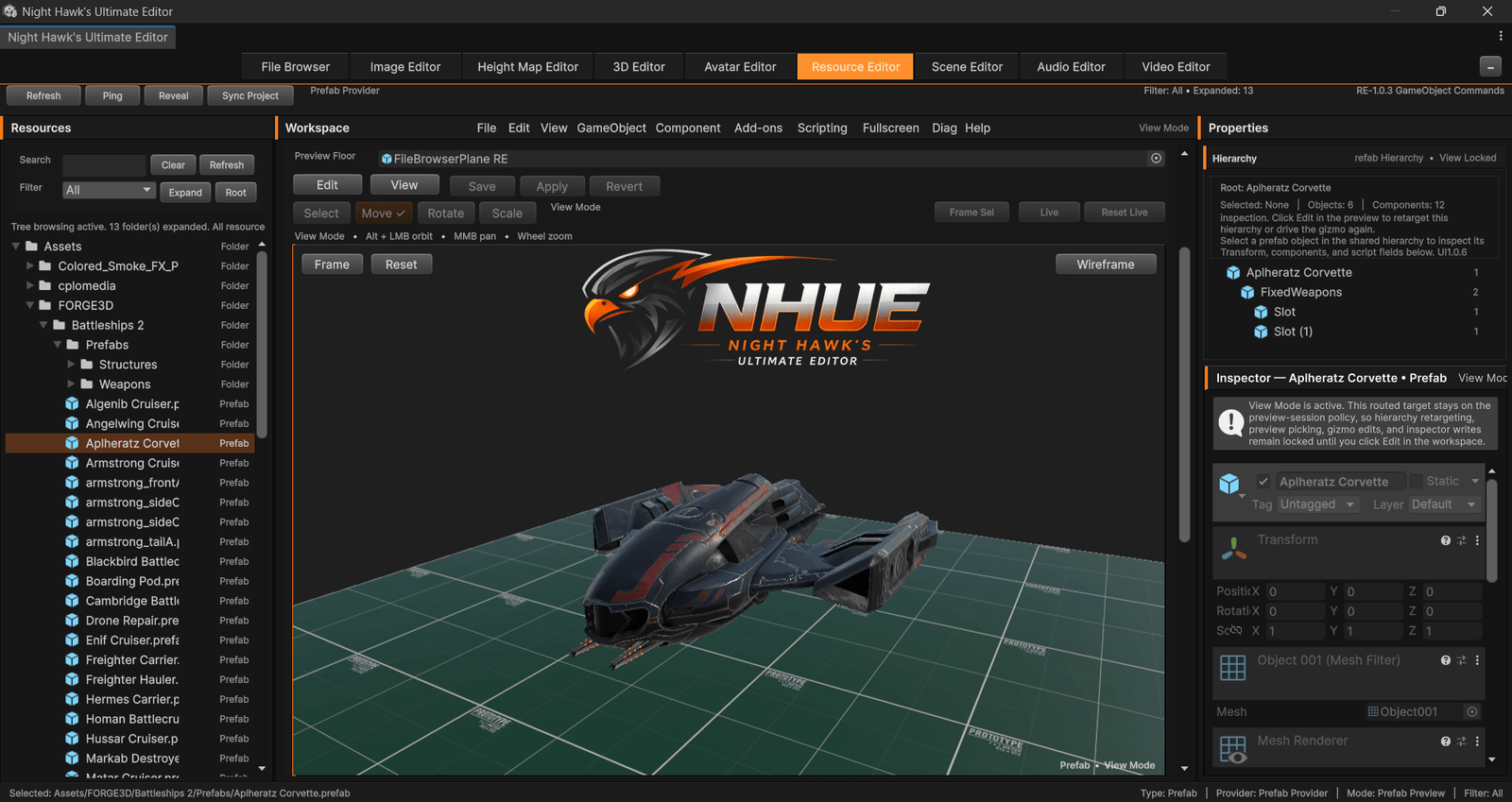1512x802 pixels.
Task: Click the Sync Project button
Action: pyautogui.click(x=250, y=95)
